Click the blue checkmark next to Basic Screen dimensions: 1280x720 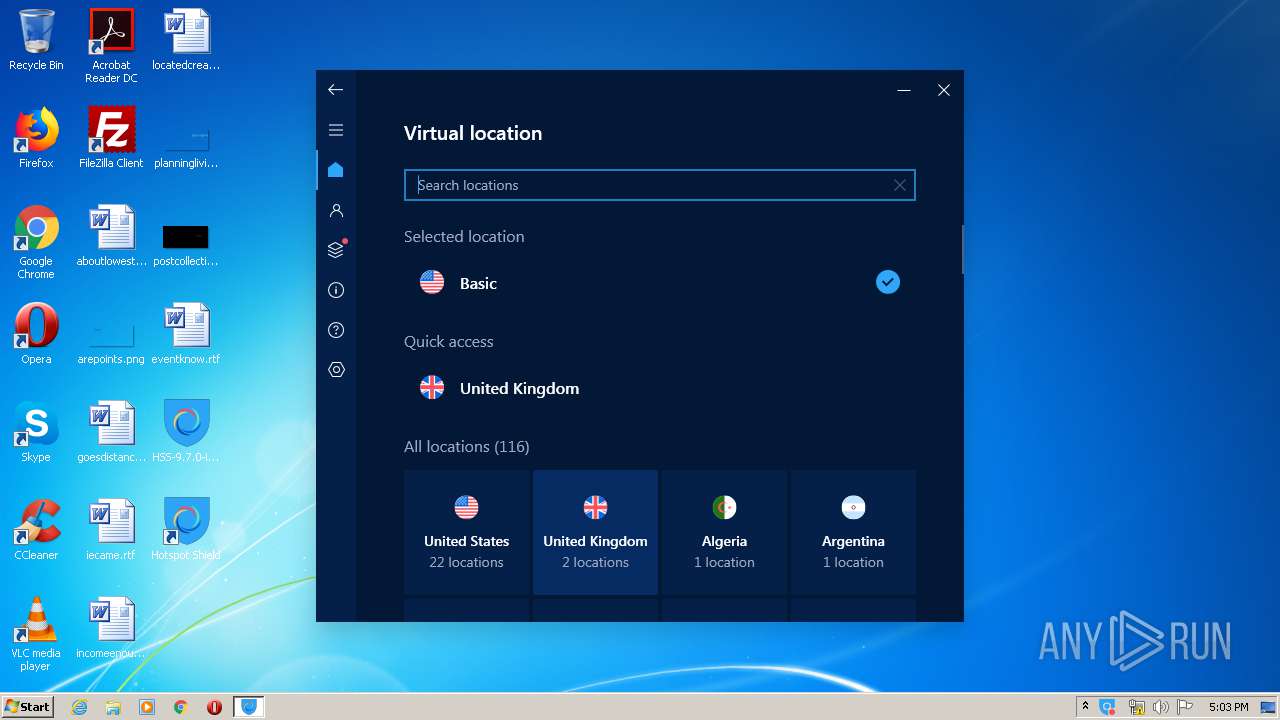888,283
